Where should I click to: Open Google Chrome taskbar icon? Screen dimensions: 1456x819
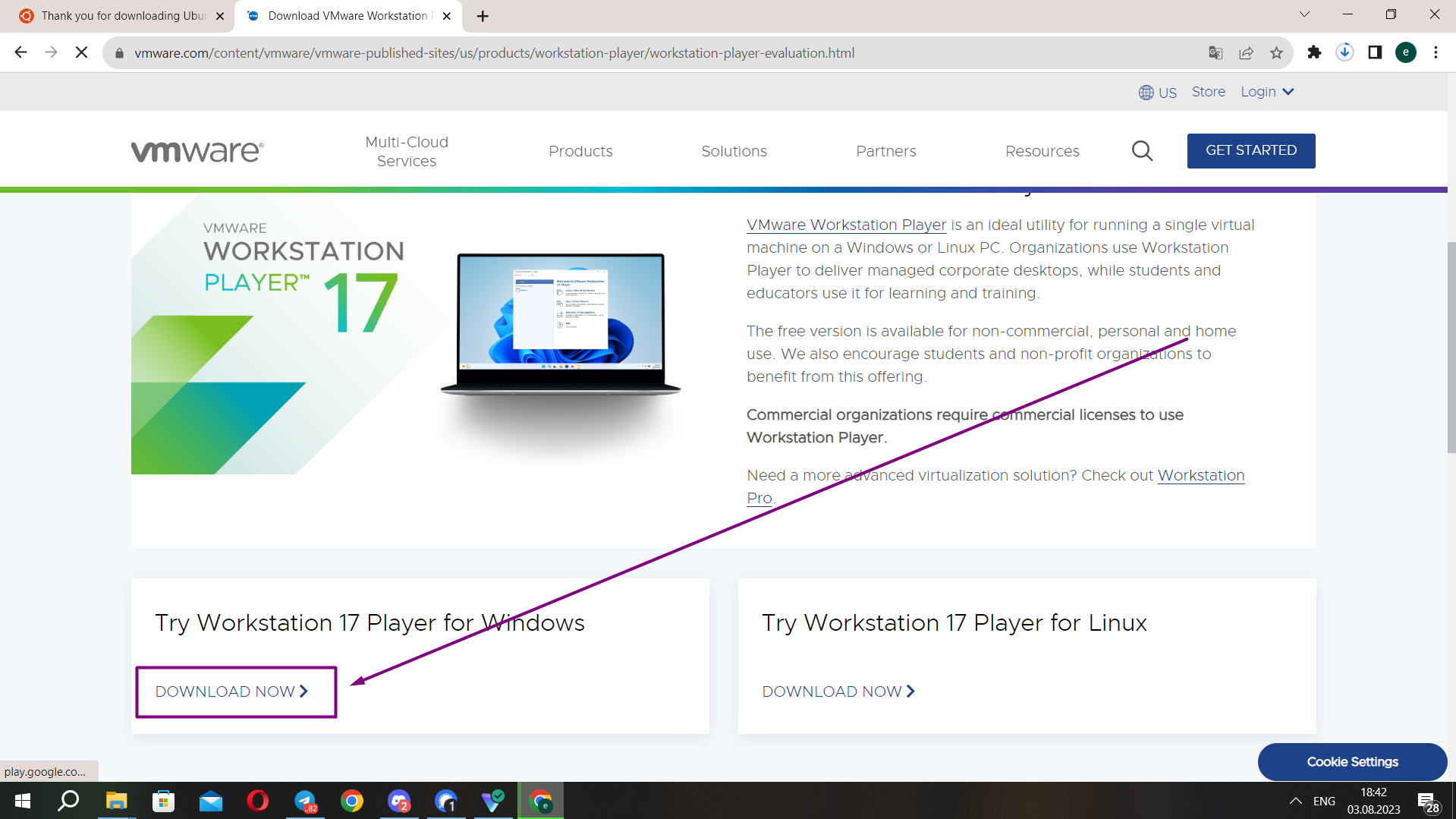(x=352, y=801)
